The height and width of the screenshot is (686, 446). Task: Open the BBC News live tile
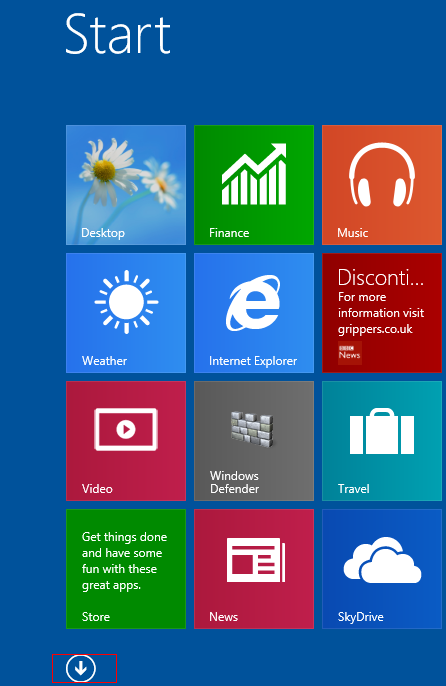point(382,313)
